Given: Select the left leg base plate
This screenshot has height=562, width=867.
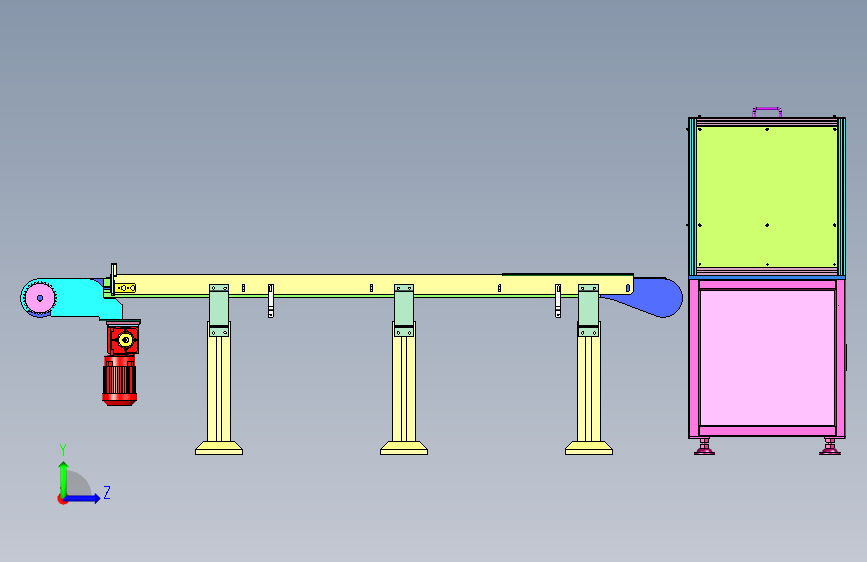Looking at the screenshot, I should pos(219,448).
